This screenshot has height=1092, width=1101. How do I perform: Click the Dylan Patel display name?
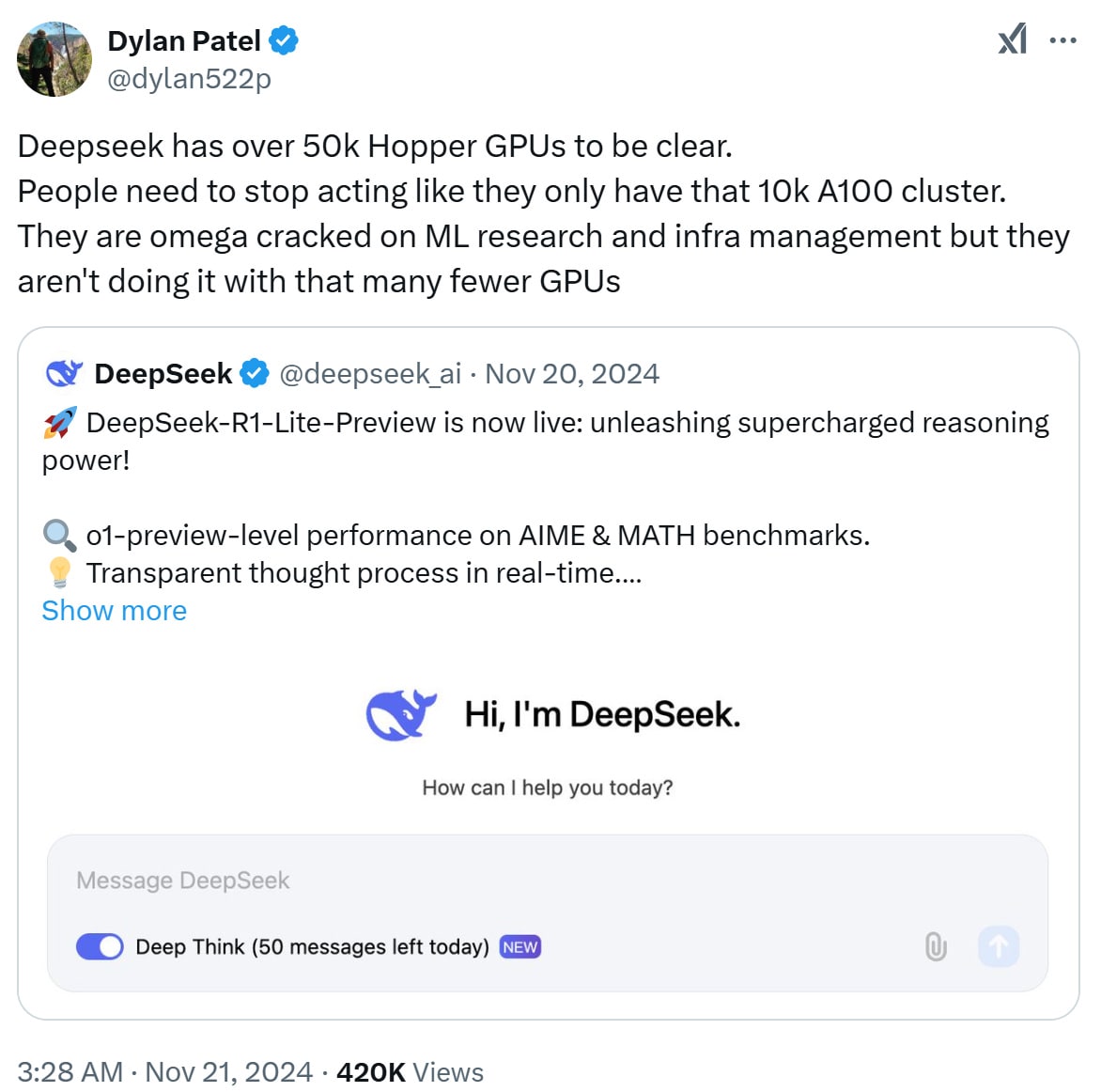(x=184, y=40)
